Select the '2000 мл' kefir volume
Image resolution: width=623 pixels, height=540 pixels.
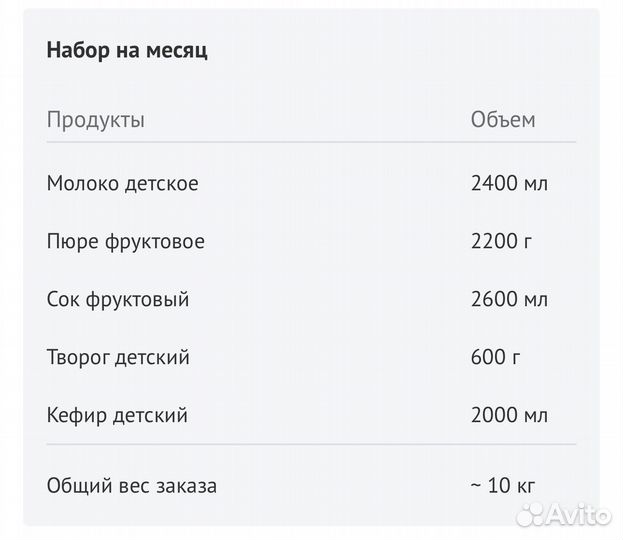pos(509,415)
